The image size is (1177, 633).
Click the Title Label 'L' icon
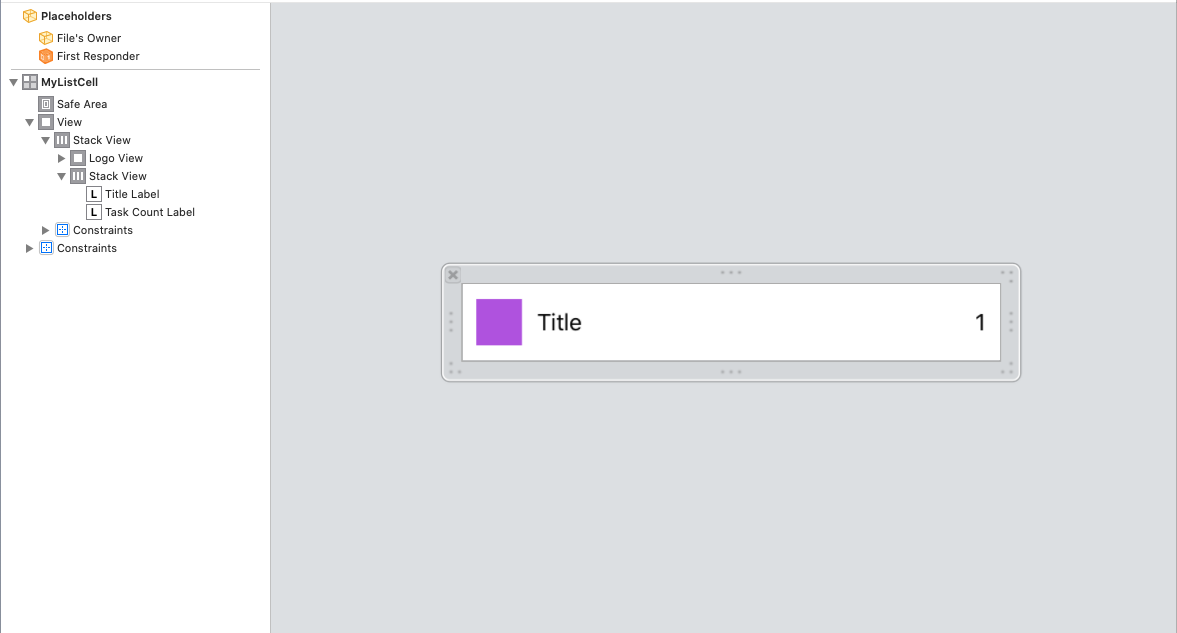(x=94, y=194)
